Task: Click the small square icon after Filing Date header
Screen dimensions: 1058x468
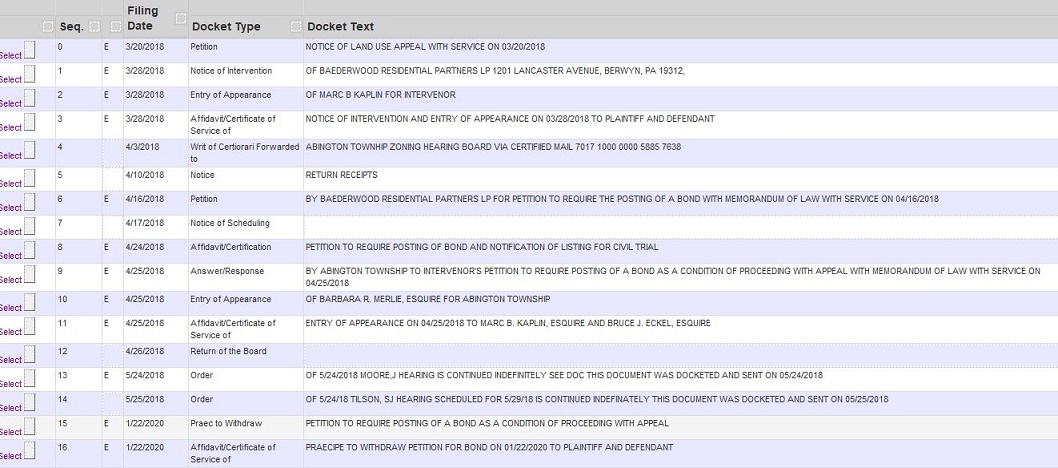Action: pos(181,18)
